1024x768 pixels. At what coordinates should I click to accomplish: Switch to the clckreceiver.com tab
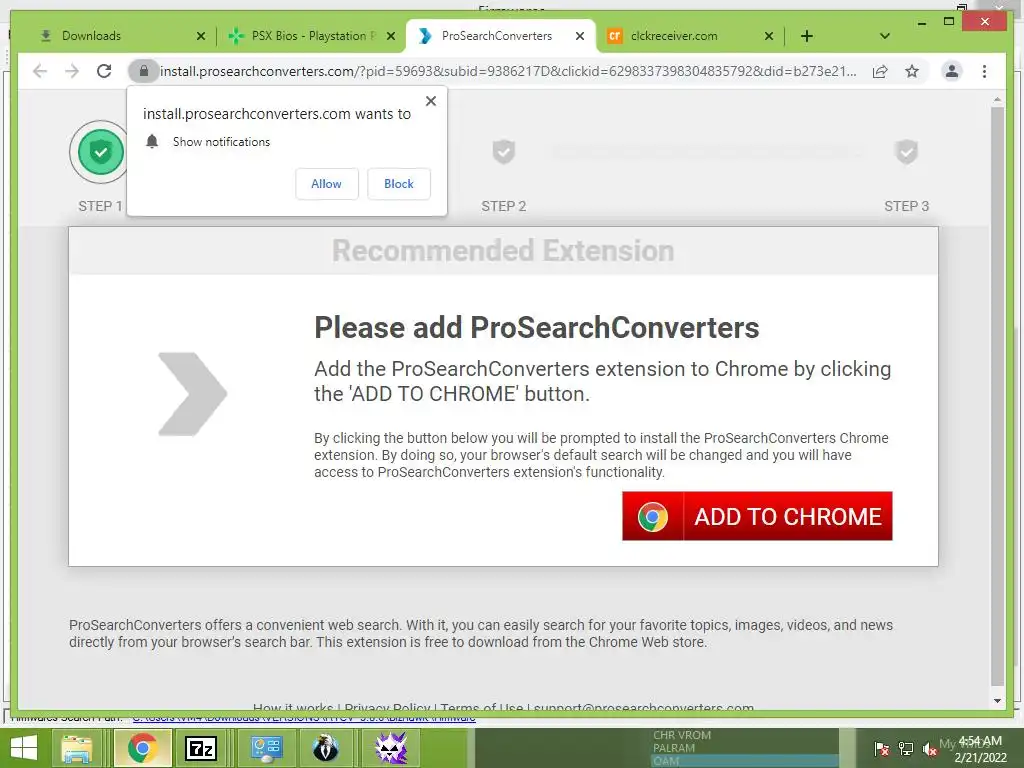(688, 36)
